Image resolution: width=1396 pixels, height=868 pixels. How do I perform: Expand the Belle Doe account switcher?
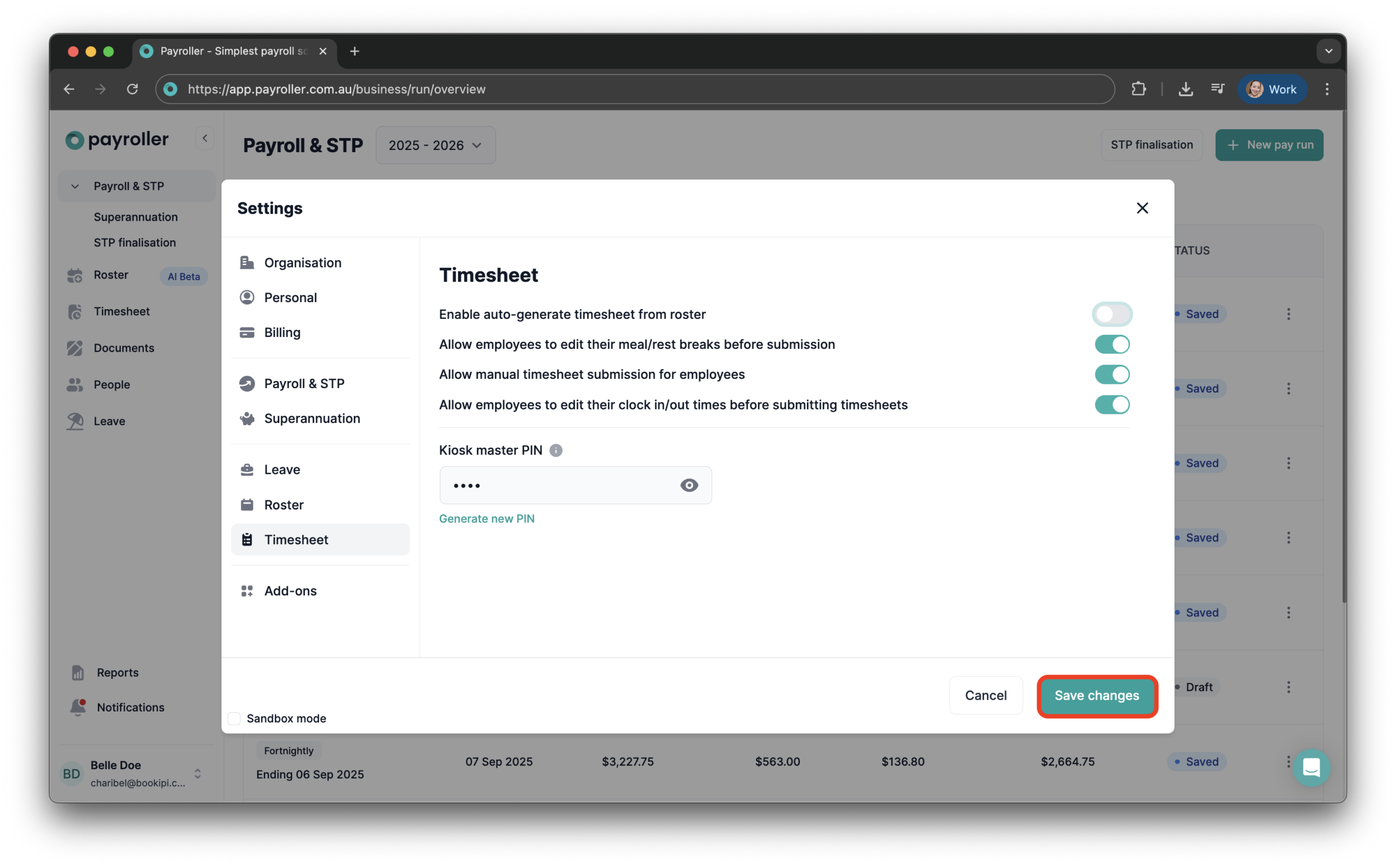[198, 773]
